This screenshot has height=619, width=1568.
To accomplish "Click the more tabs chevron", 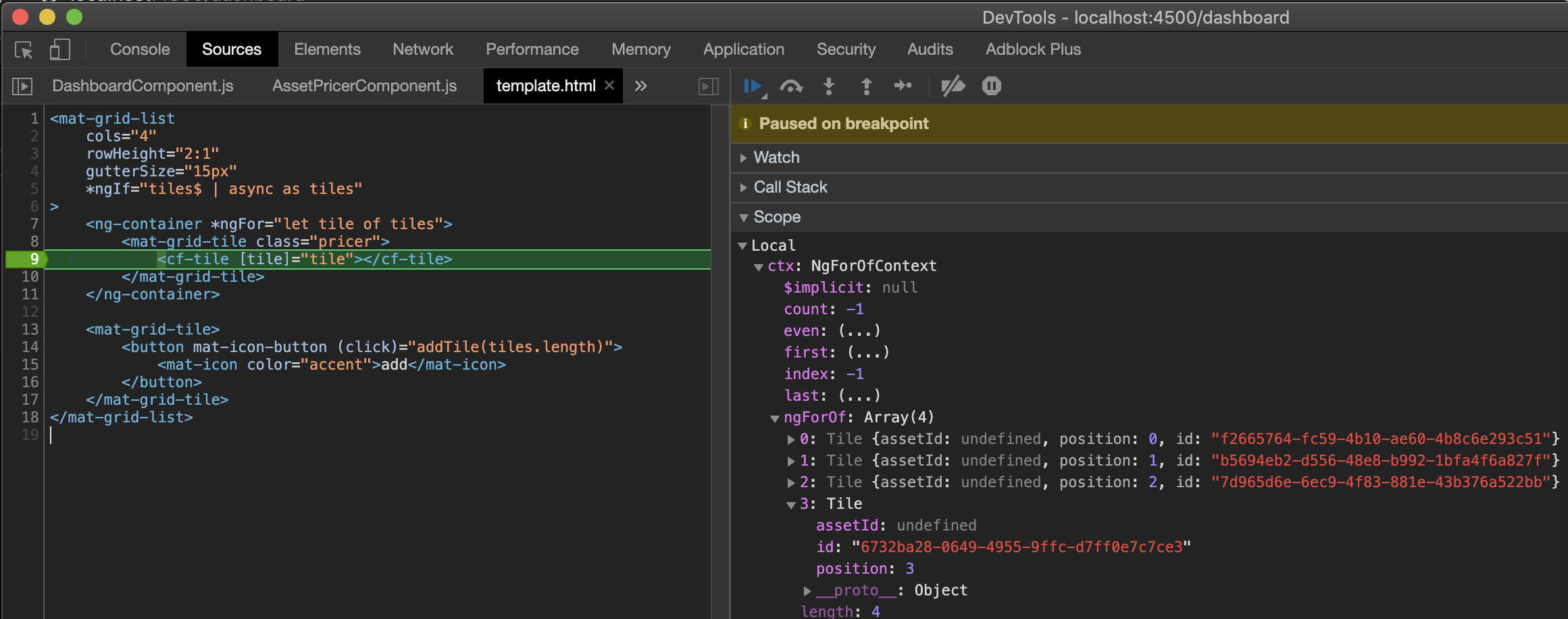I will (x=640, y=86).
